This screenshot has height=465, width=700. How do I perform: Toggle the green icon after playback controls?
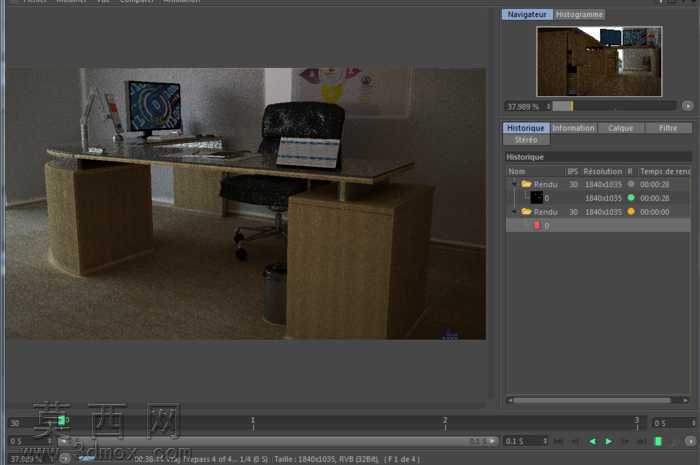click(x=658, y=441)
